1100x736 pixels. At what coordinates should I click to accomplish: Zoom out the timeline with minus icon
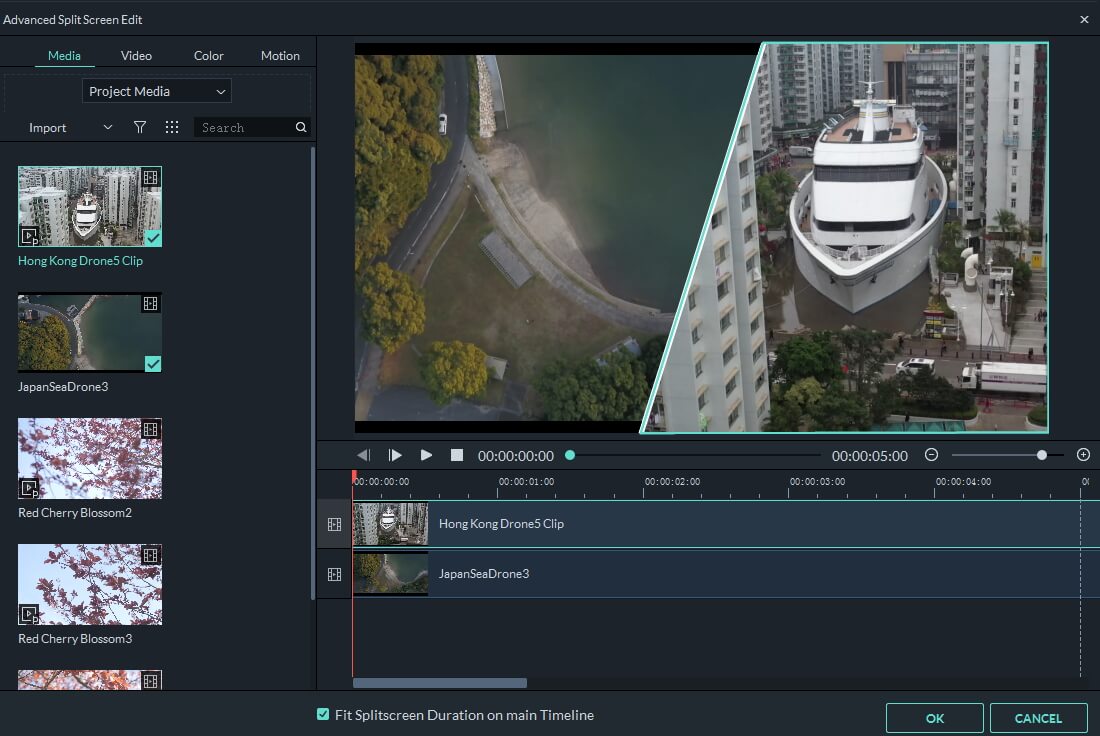point(930,455)
